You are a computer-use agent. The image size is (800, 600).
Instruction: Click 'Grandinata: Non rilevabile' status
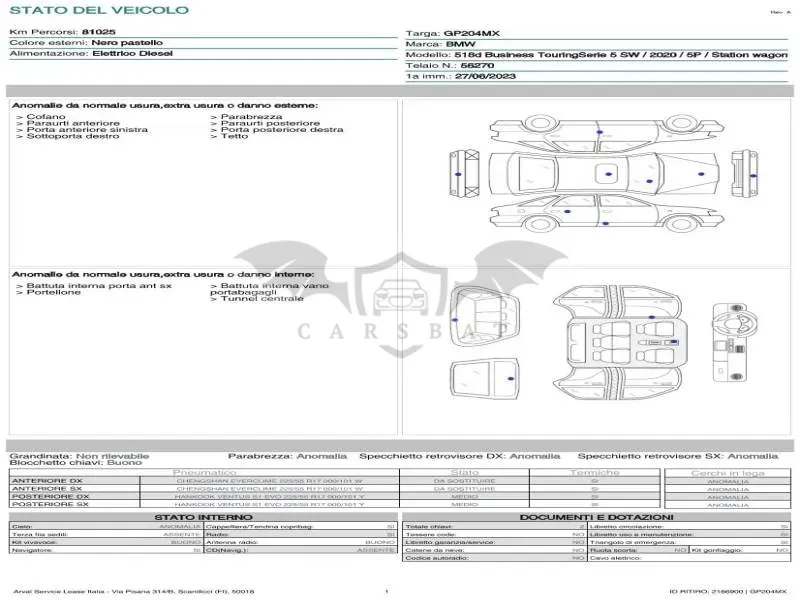[79, 456]
